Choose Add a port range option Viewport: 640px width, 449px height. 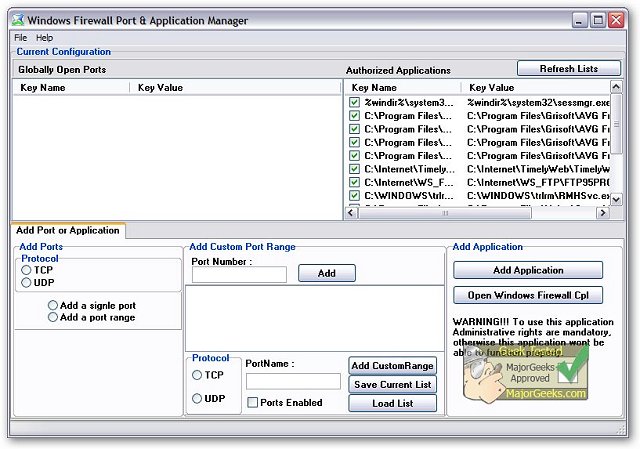tap(53, 317)
